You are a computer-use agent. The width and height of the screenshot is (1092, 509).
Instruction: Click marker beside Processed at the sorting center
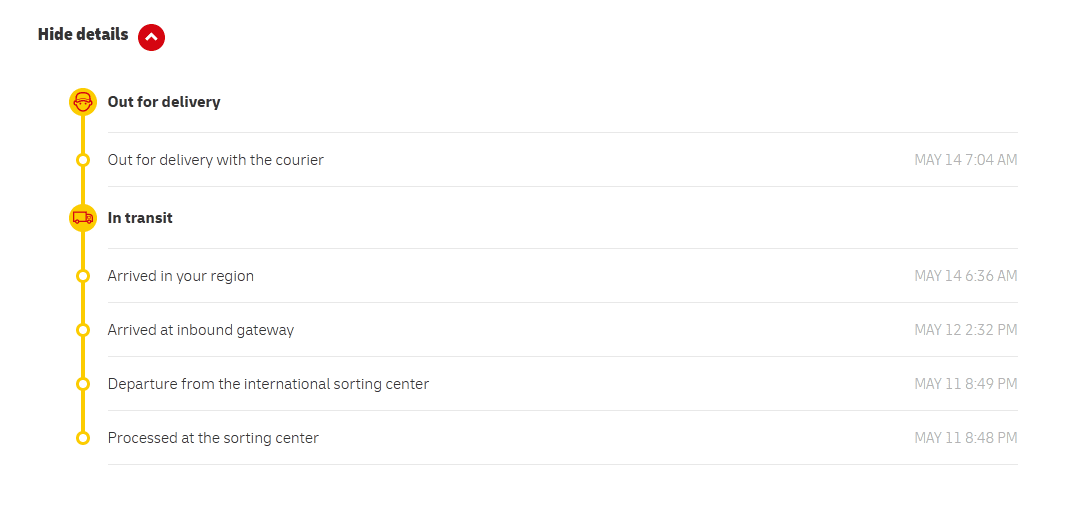point(83,438)
